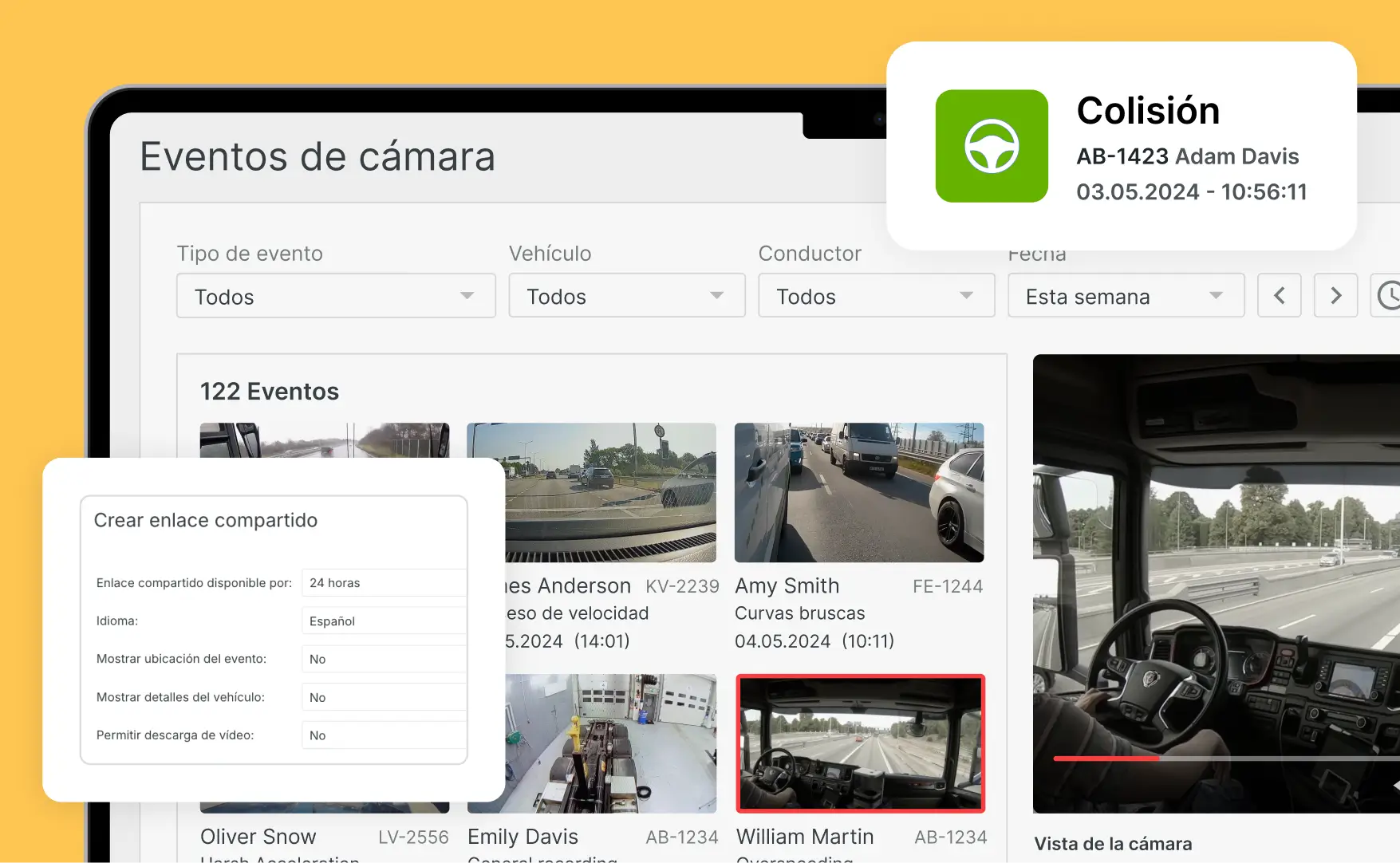Change Mostrar ubicación del evento value
Screen dimensions: 1400x863
(x=384, y=660)
